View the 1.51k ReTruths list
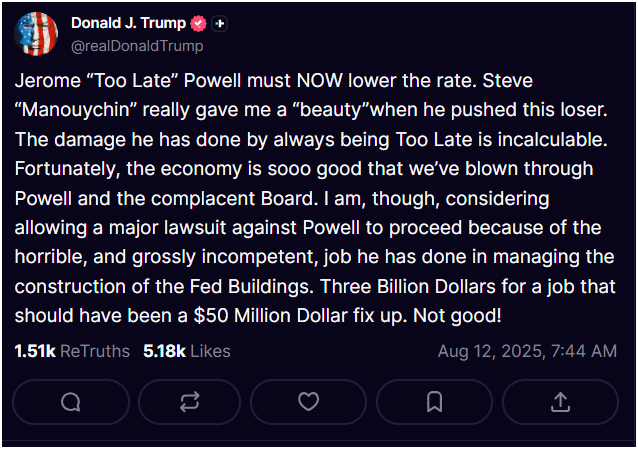The height and width of the screenshot is (449, 638). point(72,351)
